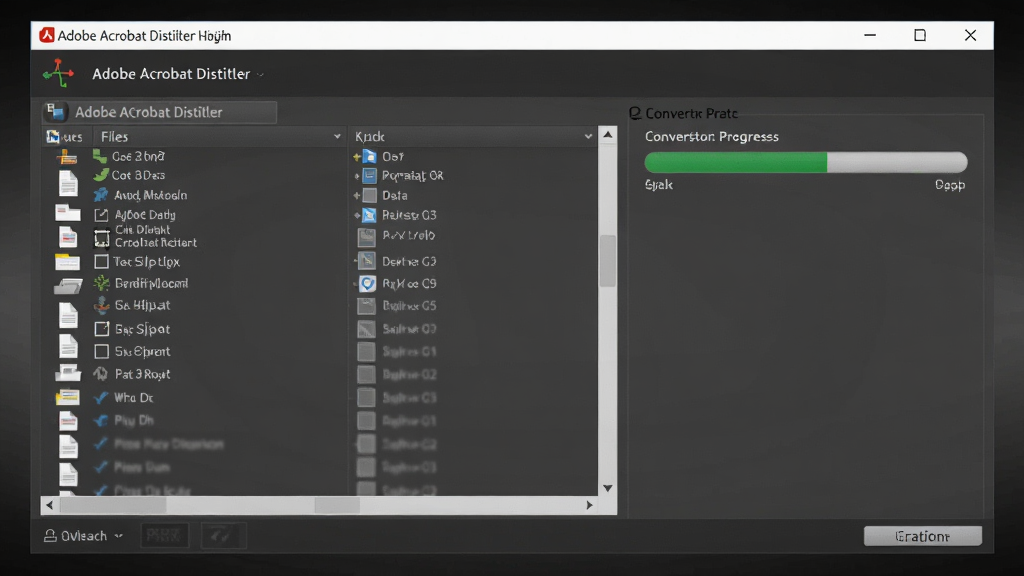The height and width of the screenshot is (576, 1024).
Task: Click the horizontal scroll right arrow
Action: point(589,505)
